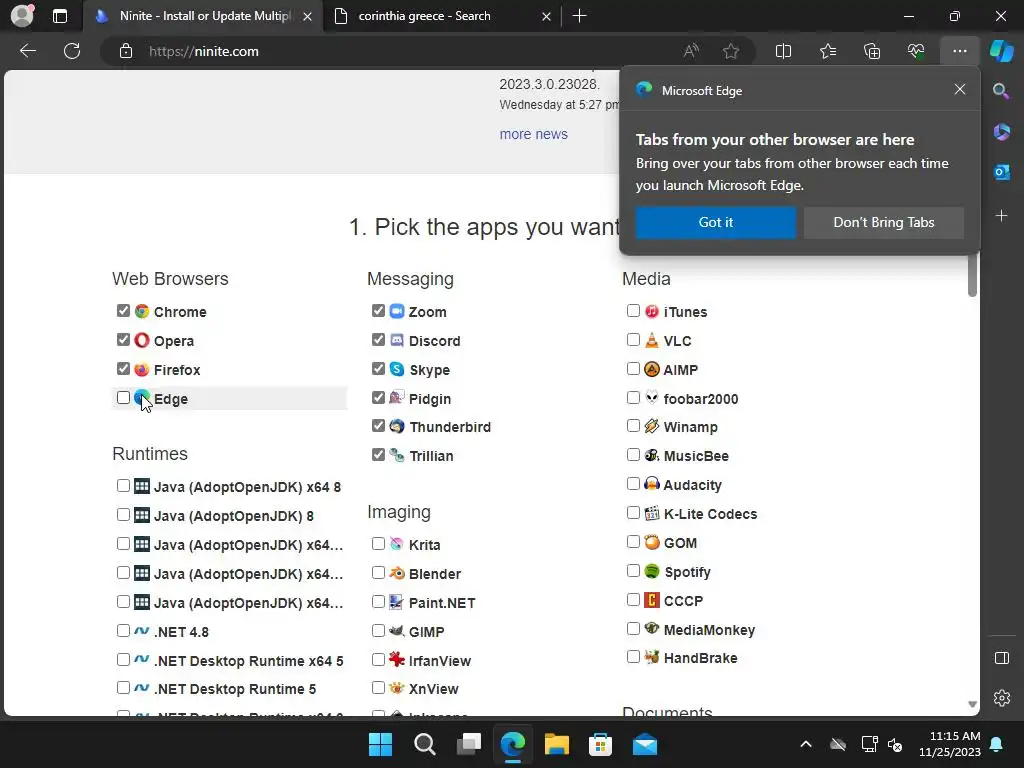Open Microsoft 365 sidebar icon
Viewport: 1024px width, 768px height.
[1001, 132]
